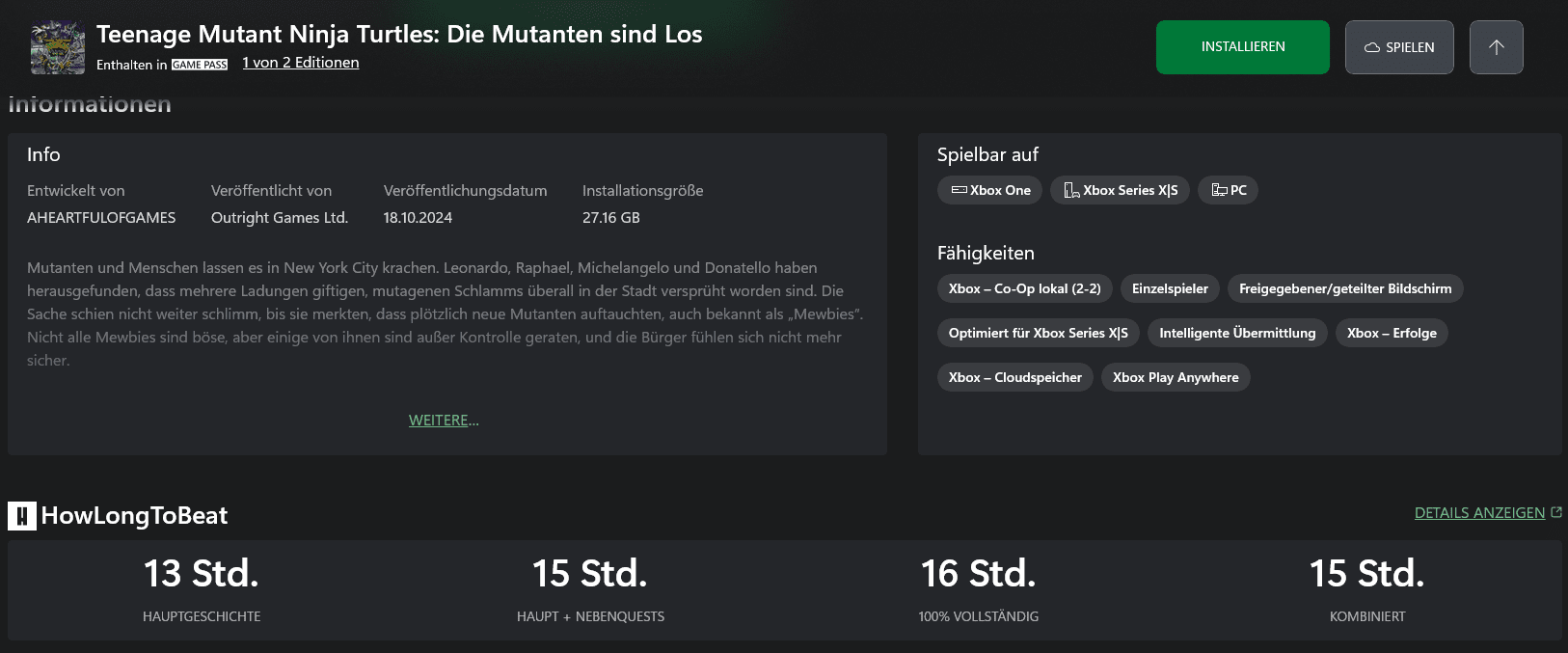Click the Entwickelt von label
Viewport: 1568px width, 653px height.
coord(76,191)
